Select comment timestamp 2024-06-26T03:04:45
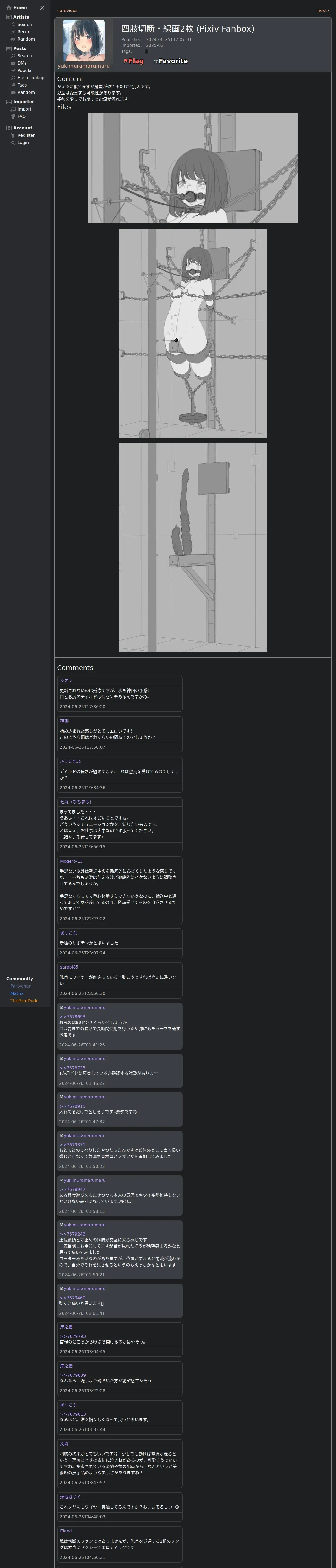The width and height of the screenshot is (336, 1568). [82, 1351]
